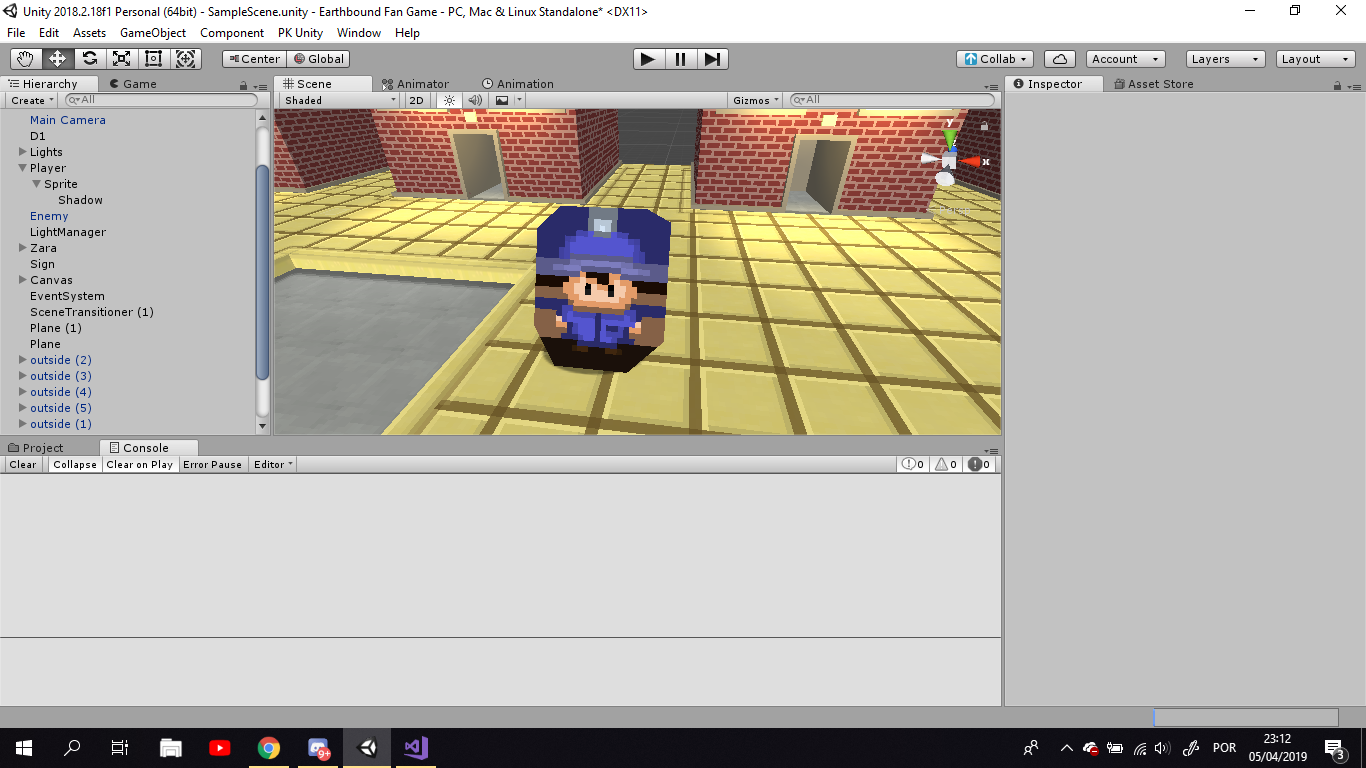Toggle Error Pause in Console
This screenshot has height=768, width=1366.
212,464
